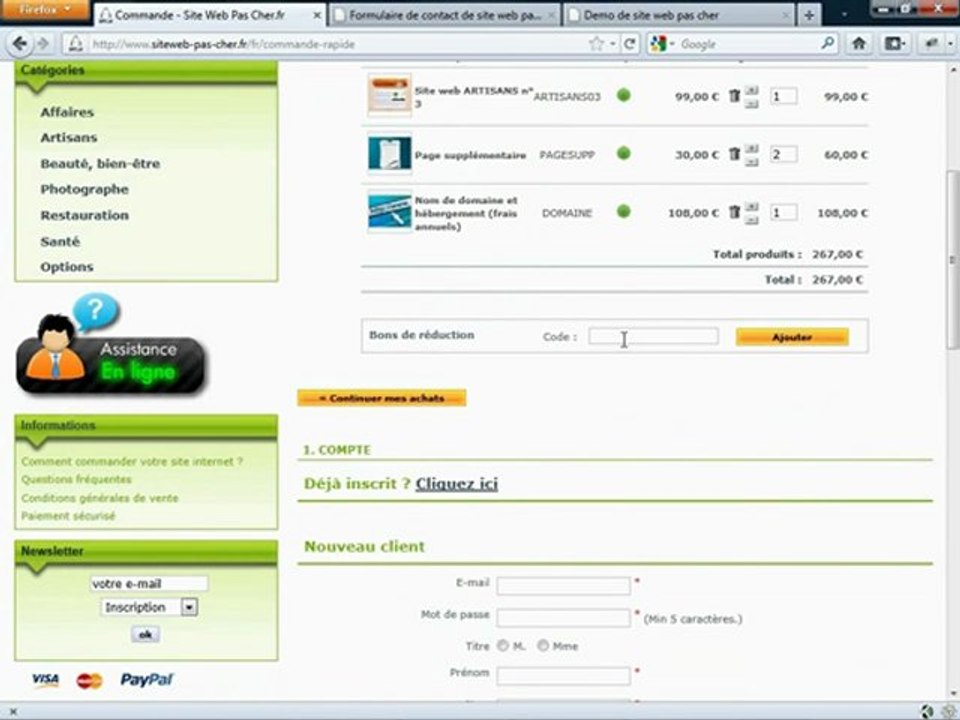960x720 pixels.
Task: Open Conditions générales de vente link
Action: coord(100,498)
